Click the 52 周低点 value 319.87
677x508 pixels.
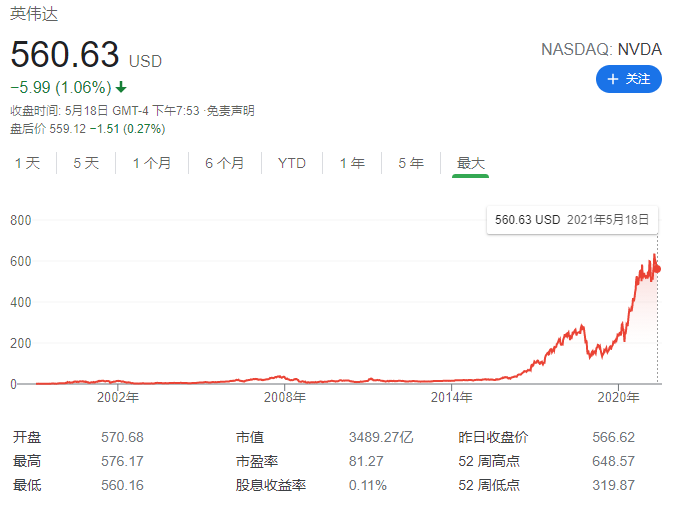pos(614,485)
